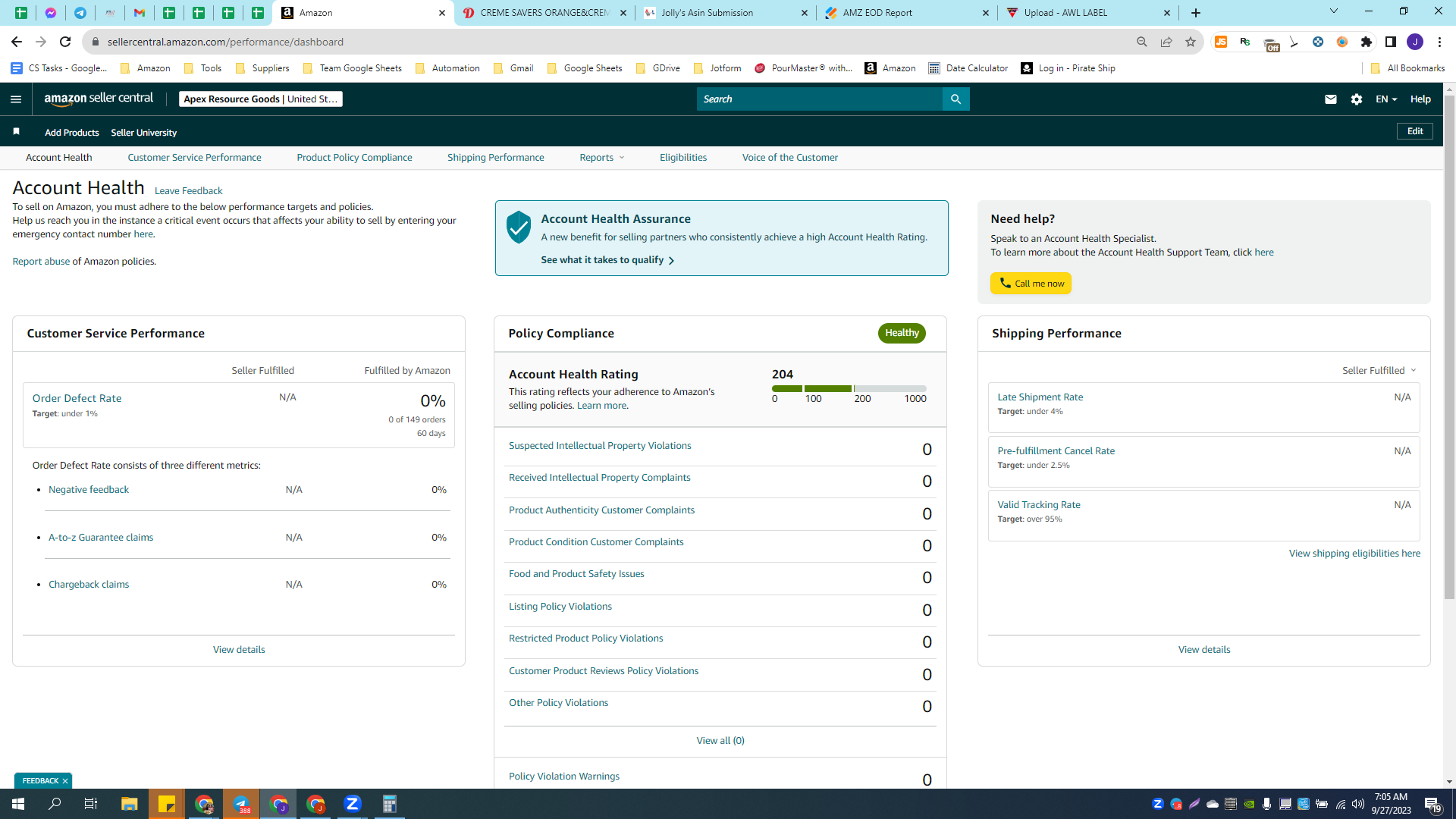Open the Chrome tab search dropdown

(1334, 11)
